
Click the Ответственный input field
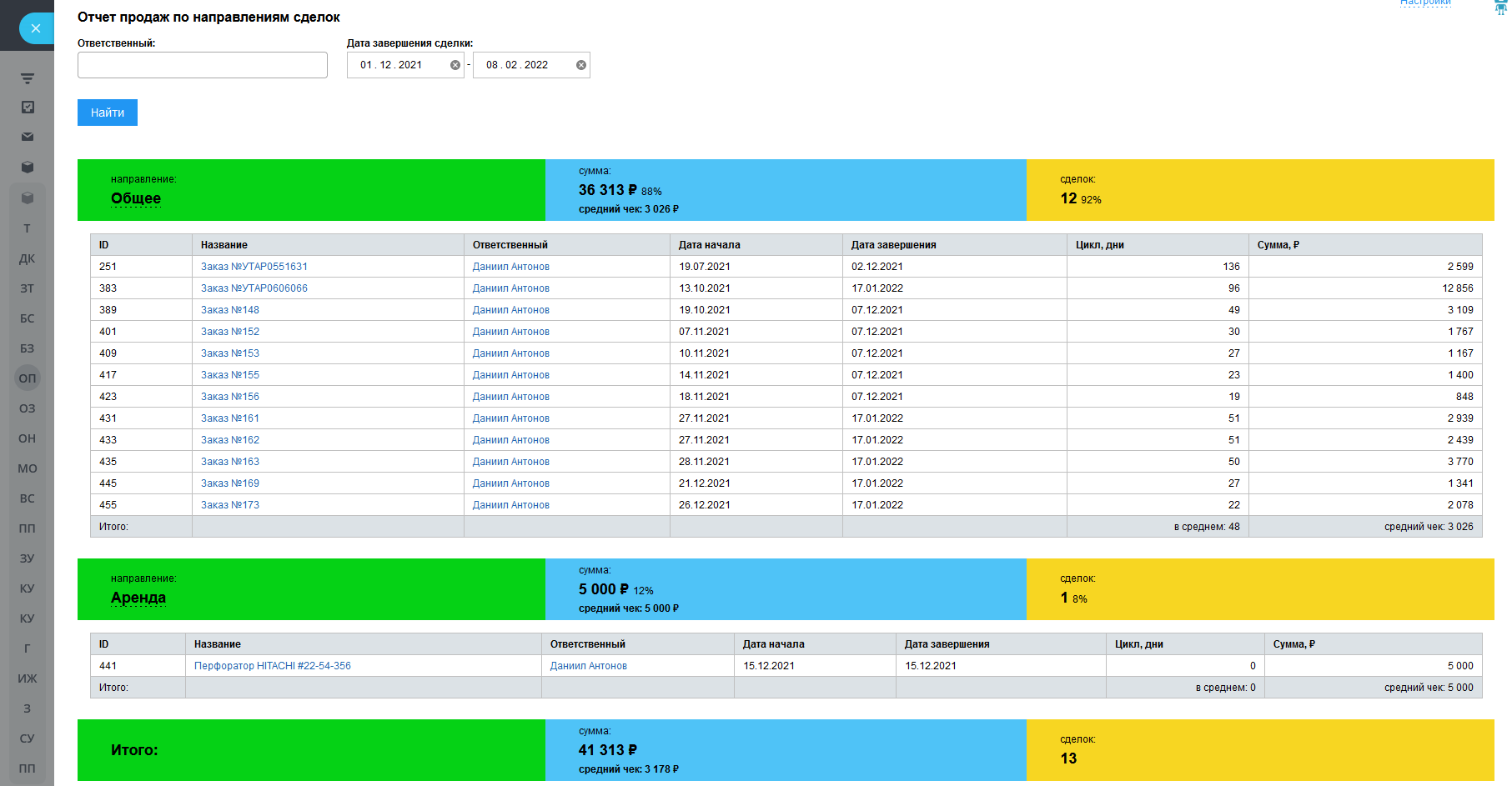(203, 65)
